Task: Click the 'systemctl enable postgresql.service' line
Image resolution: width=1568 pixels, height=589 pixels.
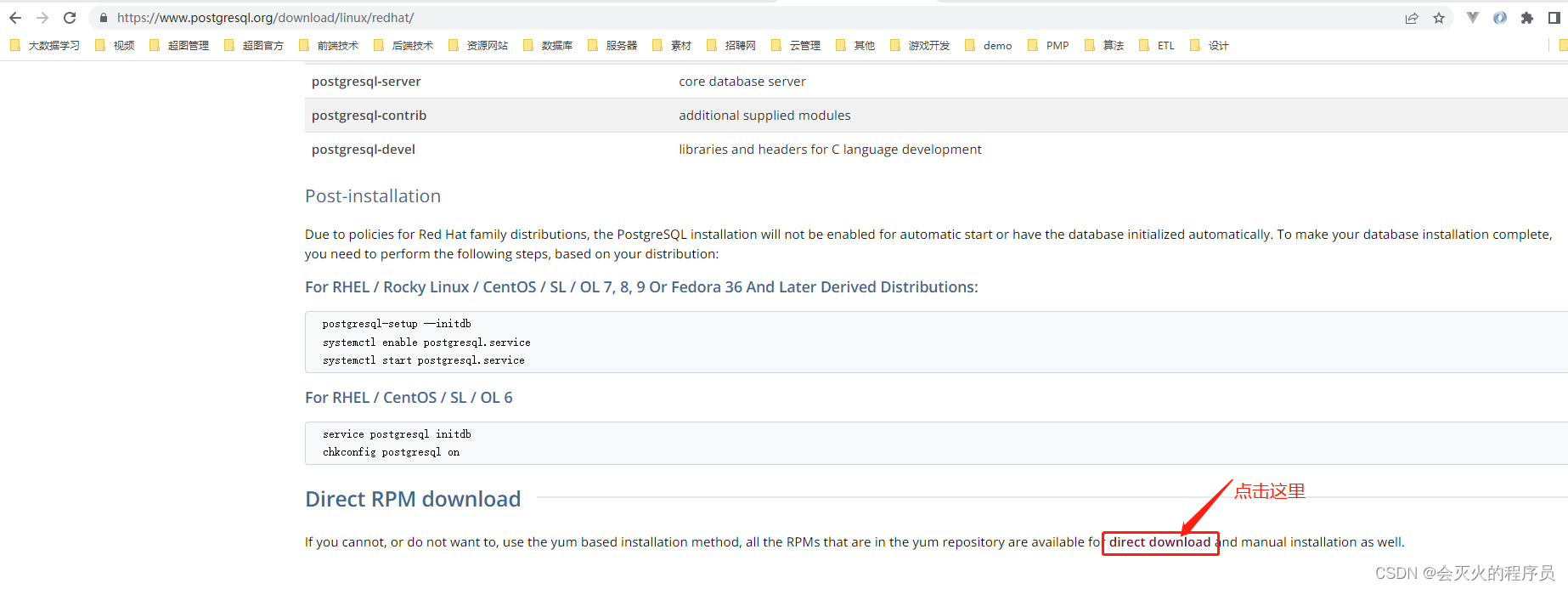Action: [x=426, y=343]
